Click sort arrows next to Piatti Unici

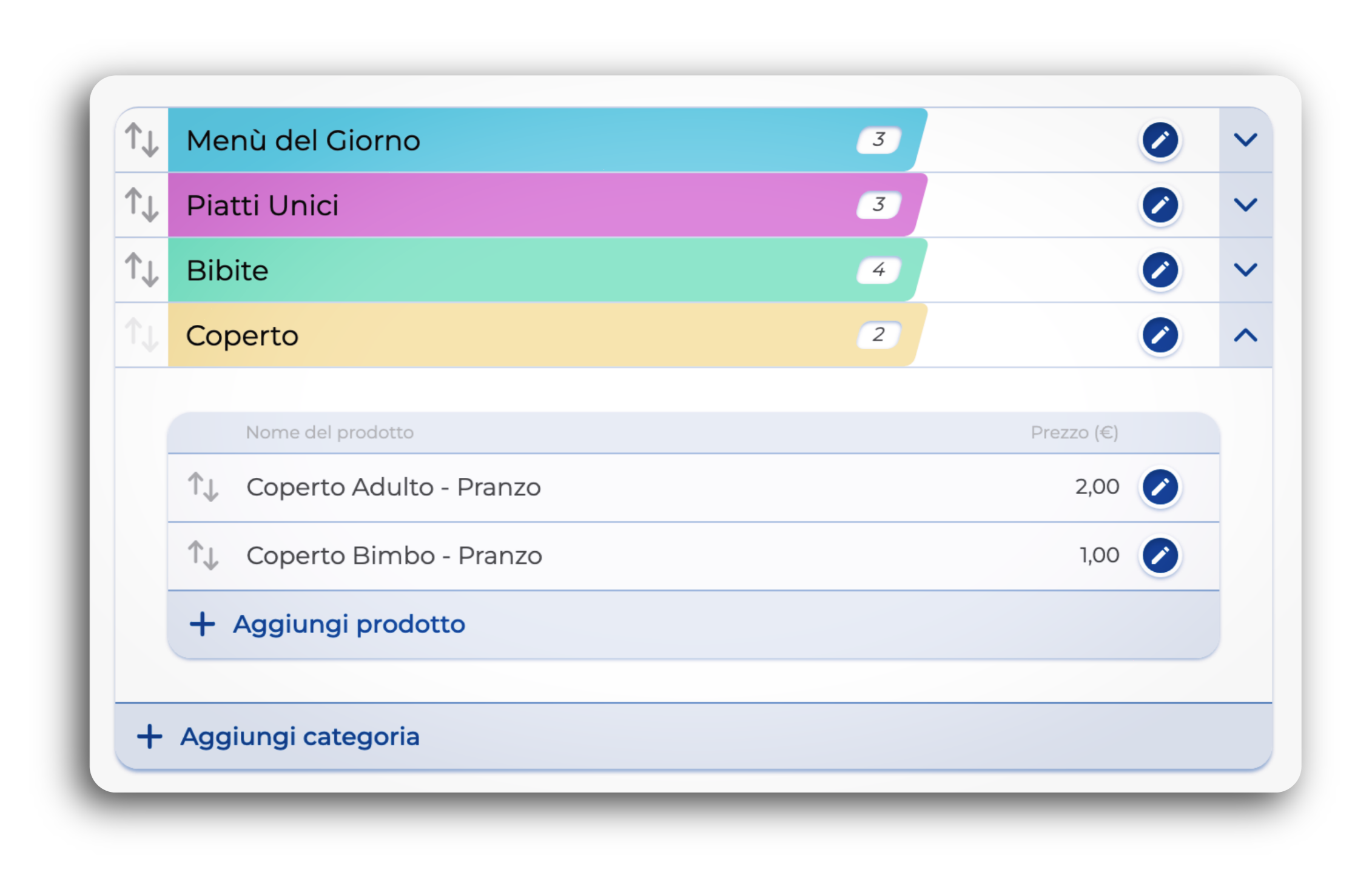142,205
